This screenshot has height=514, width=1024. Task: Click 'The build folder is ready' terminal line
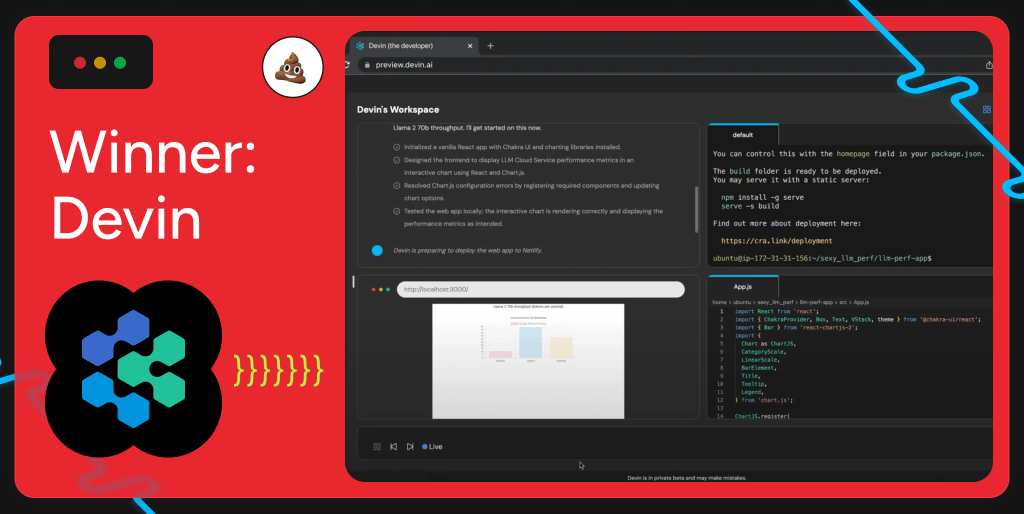point(797,171)
